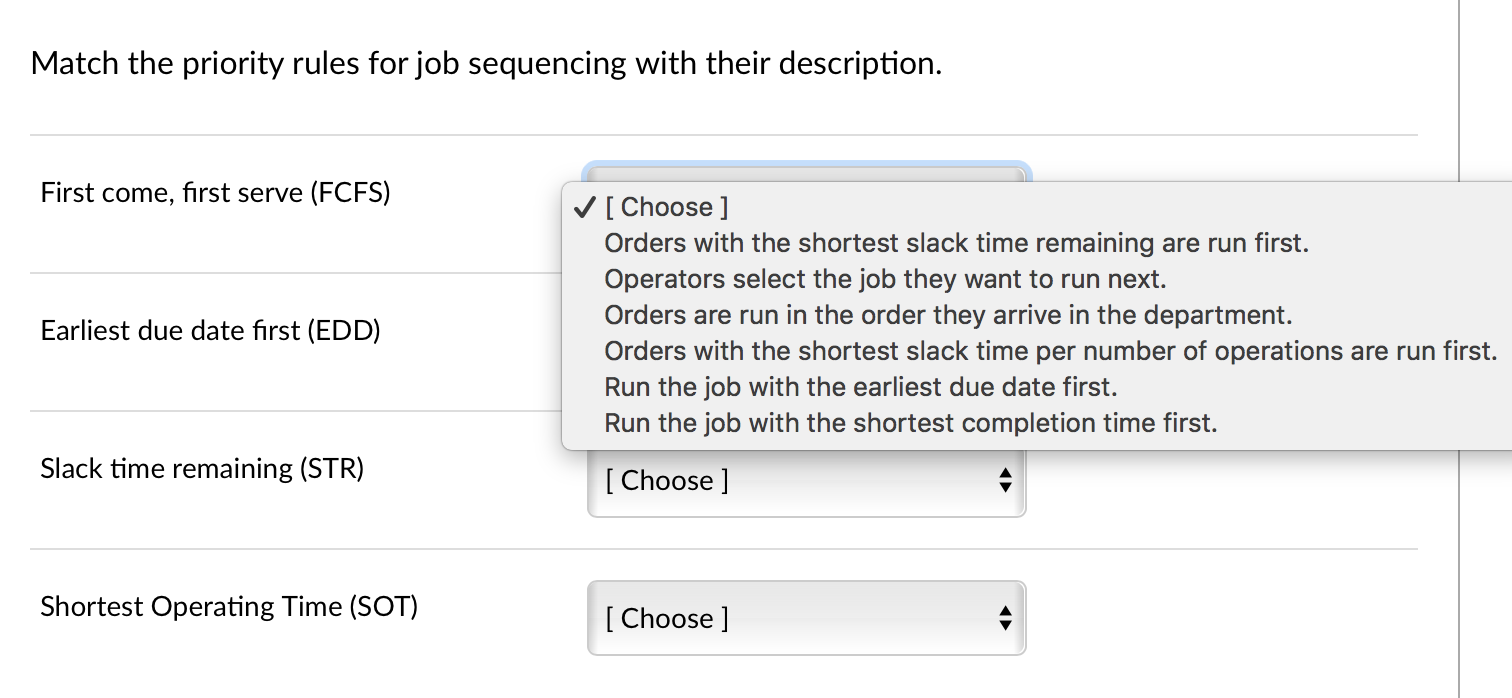Open the dropdown next to Shortest Operating Time (SOT)
The height and width of the screenshot is (698, 1512).
click(806, 618)
